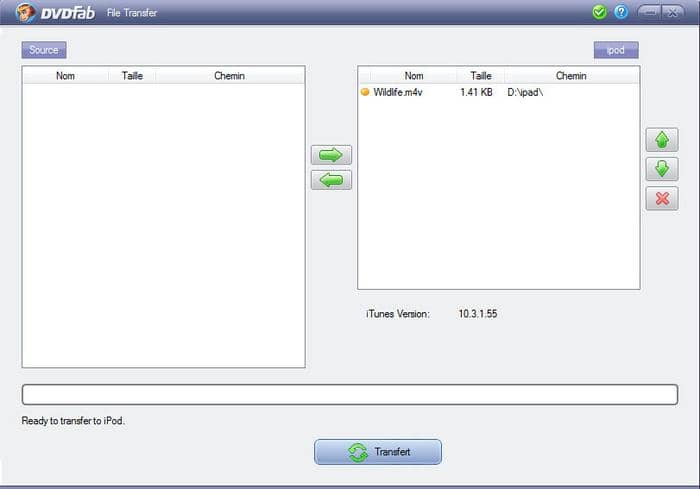Close the DVDFab File Transfer window

(673, 12)
